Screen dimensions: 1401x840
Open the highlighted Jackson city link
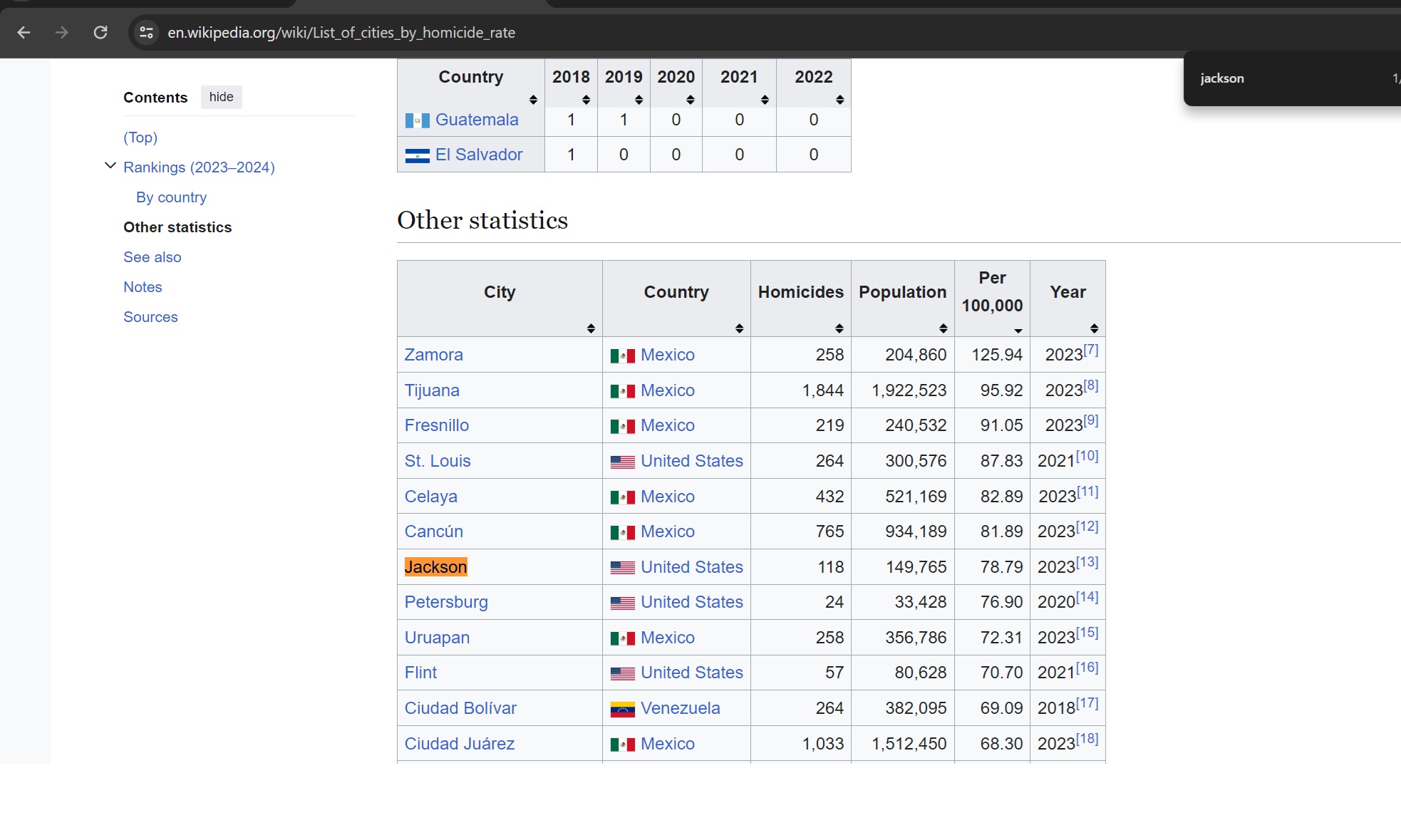pyautogui.click(x=435, y=567)
